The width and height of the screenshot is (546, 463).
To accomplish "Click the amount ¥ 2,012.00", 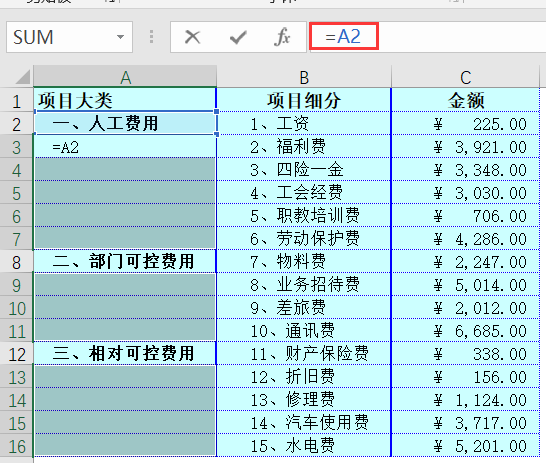I will click(x=465, y=307).
